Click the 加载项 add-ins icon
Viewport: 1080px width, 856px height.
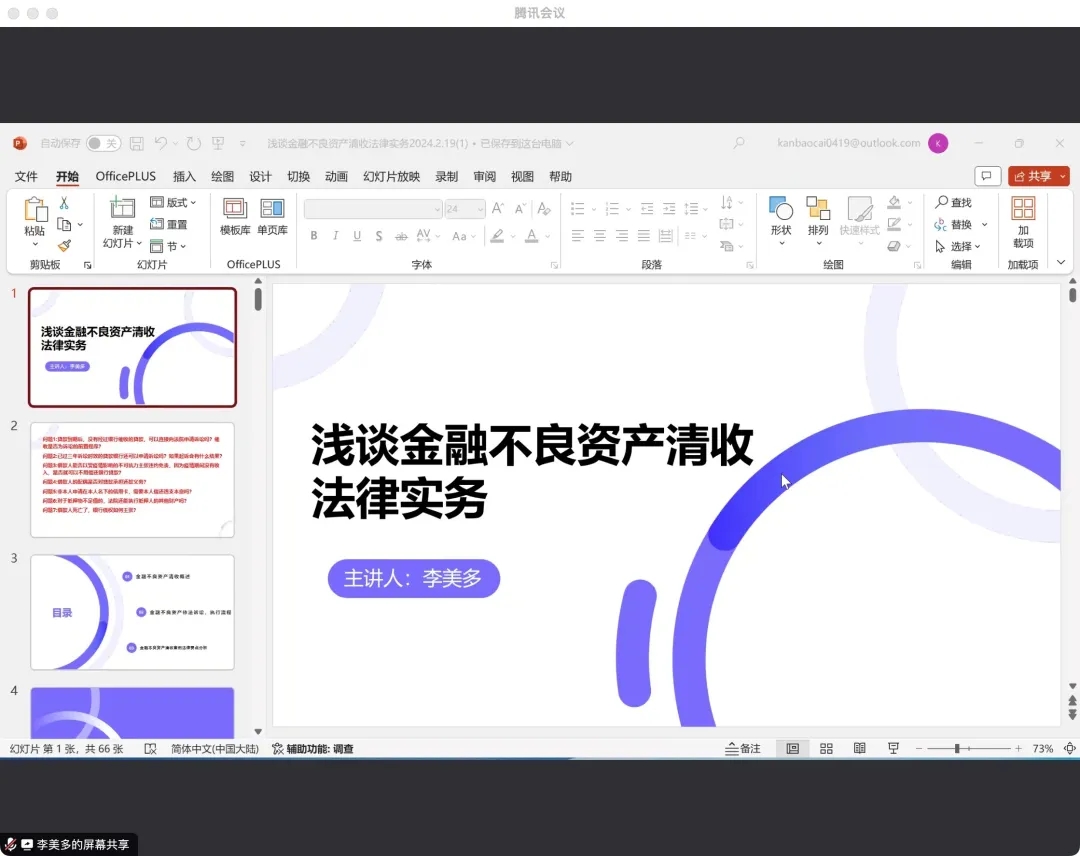1023,222
